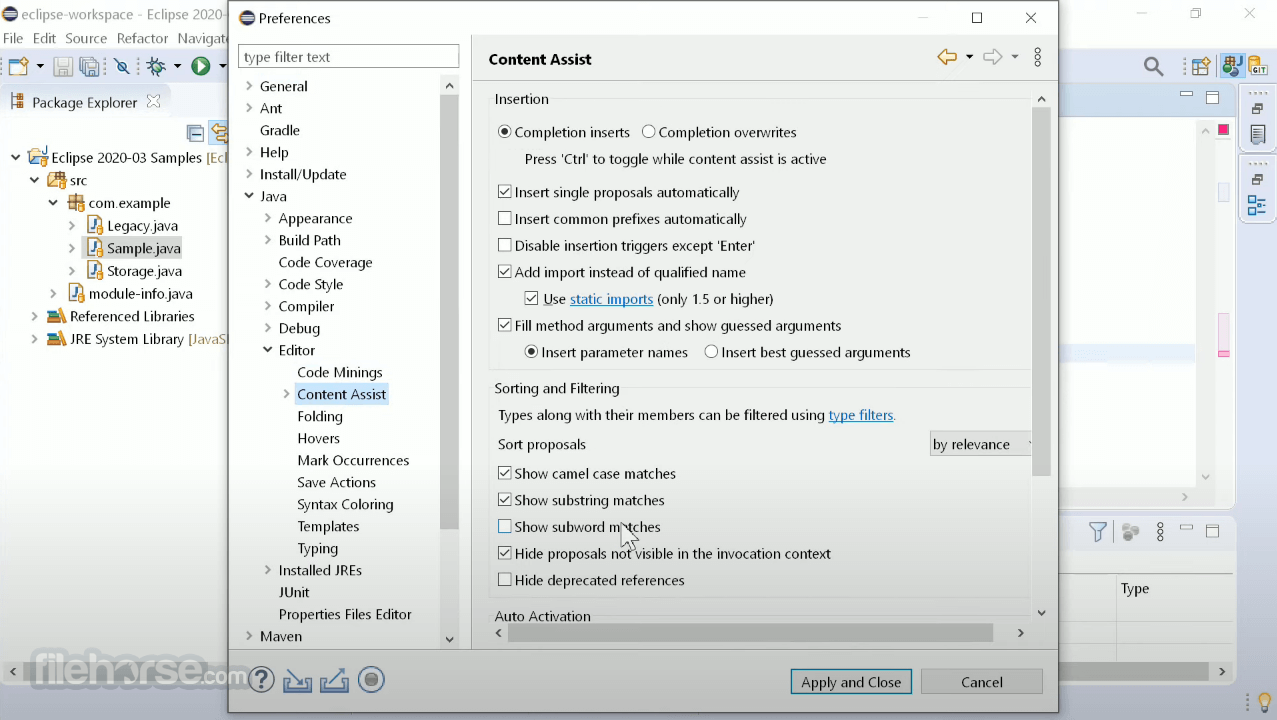Close the Package Explorer tab with X
Screen dimensions: 1277x720
point(153,101)
